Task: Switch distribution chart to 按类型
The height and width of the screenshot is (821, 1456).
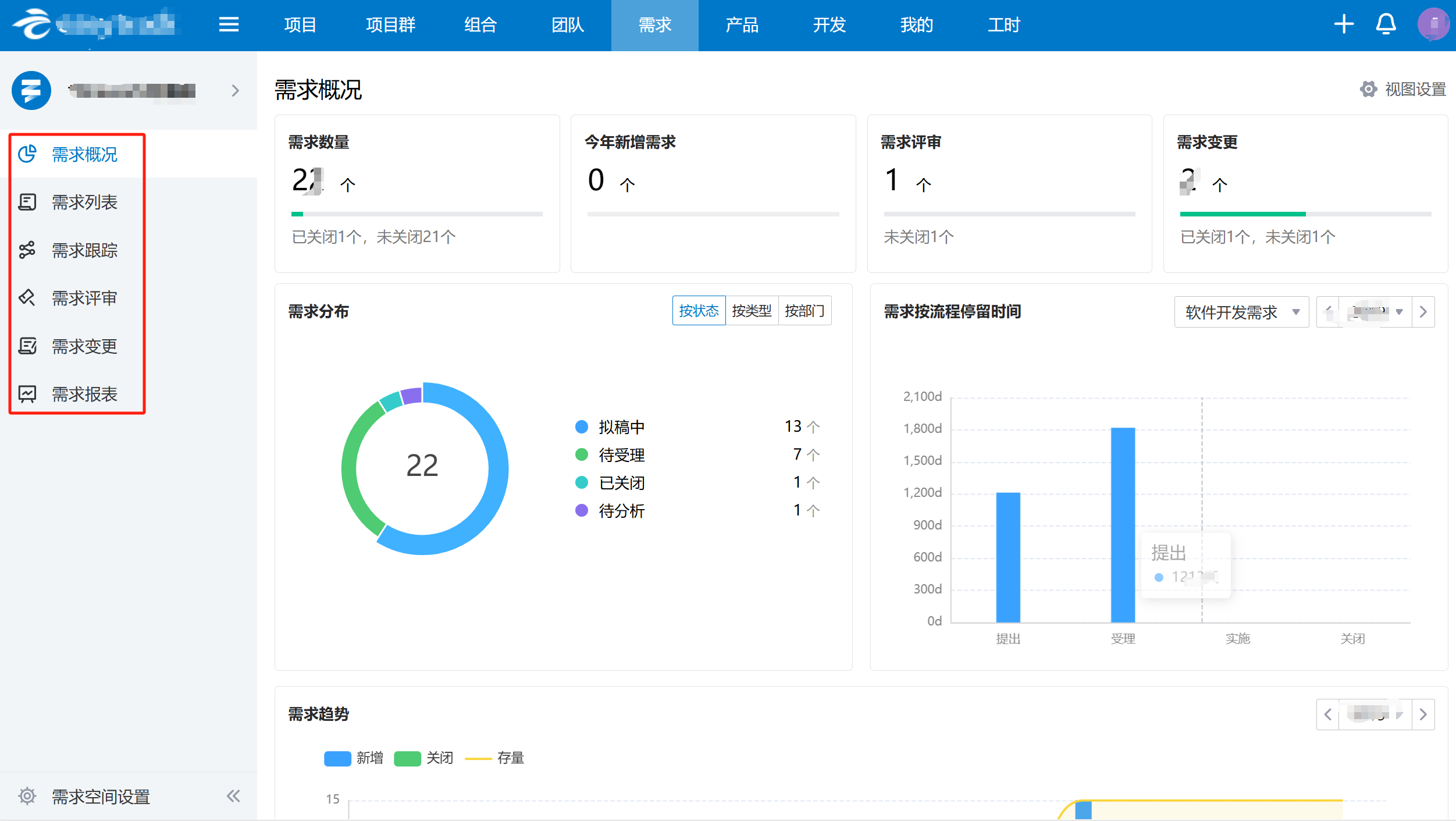Action: click(x=752, y=311)
